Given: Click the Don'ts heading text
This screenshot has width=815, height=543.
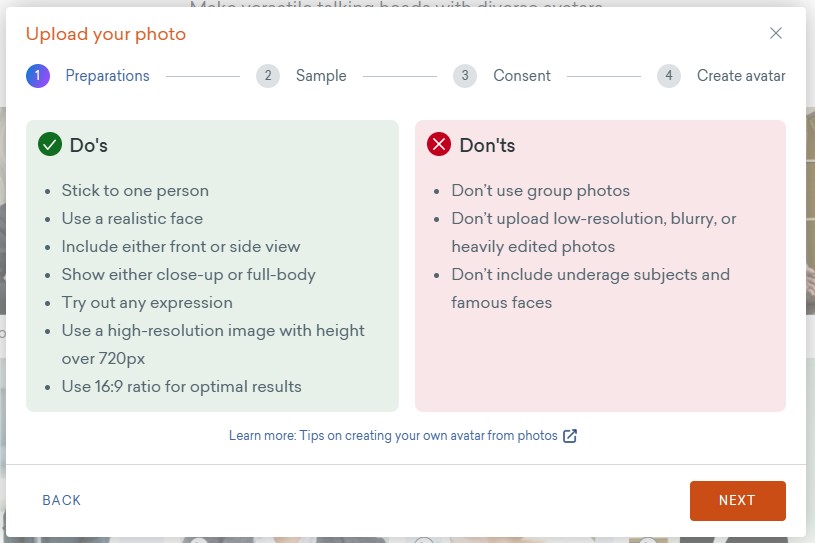Looking at the screenshot, I should [x=487, y=146].
